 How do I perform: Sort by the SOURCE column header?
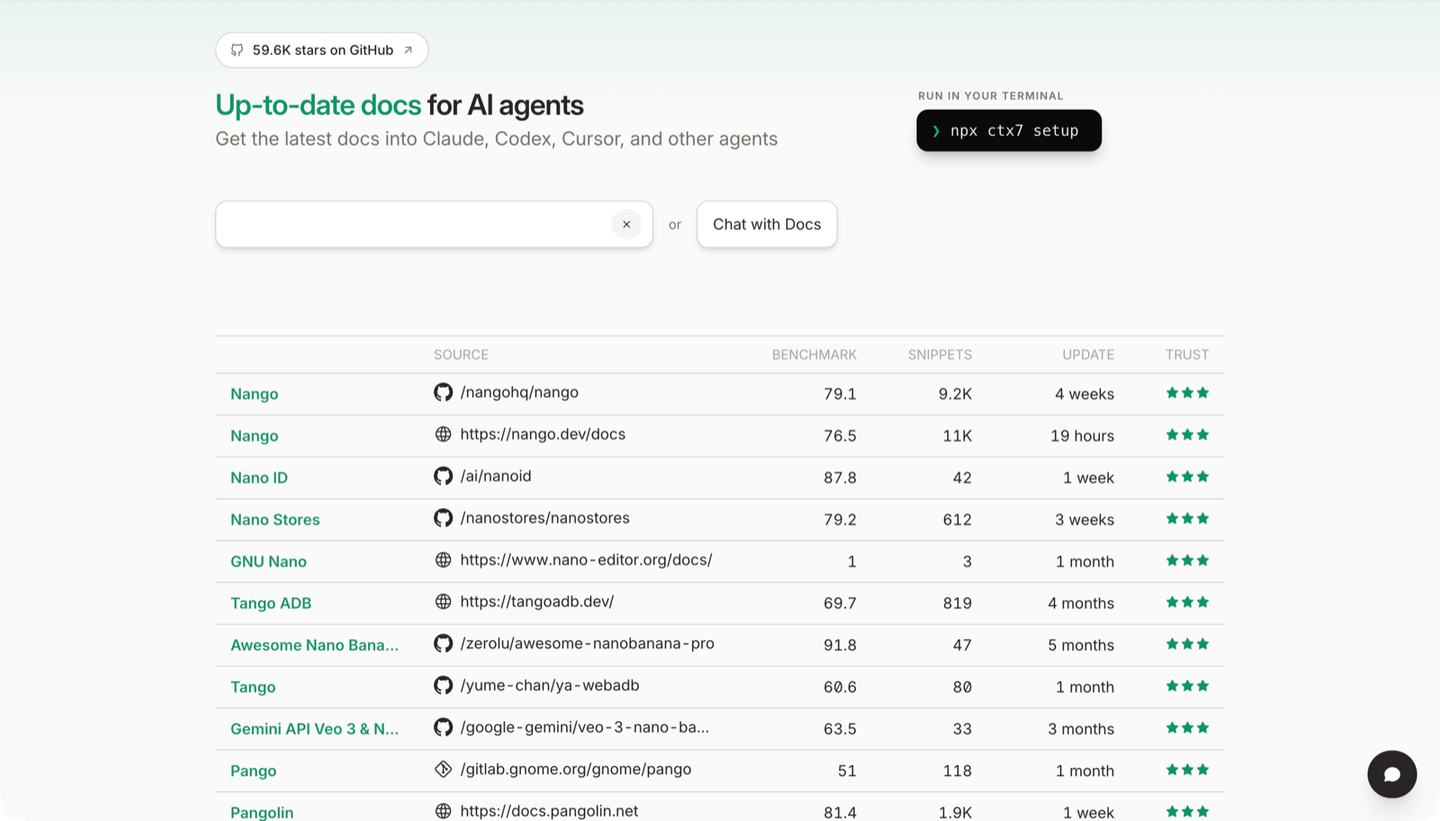(x=461, y=355)
